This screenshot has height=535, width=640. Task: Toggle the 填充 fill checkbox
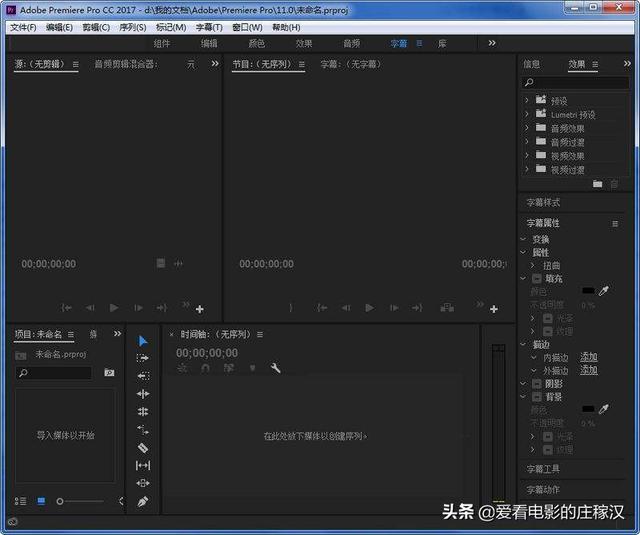pos(537,279)
